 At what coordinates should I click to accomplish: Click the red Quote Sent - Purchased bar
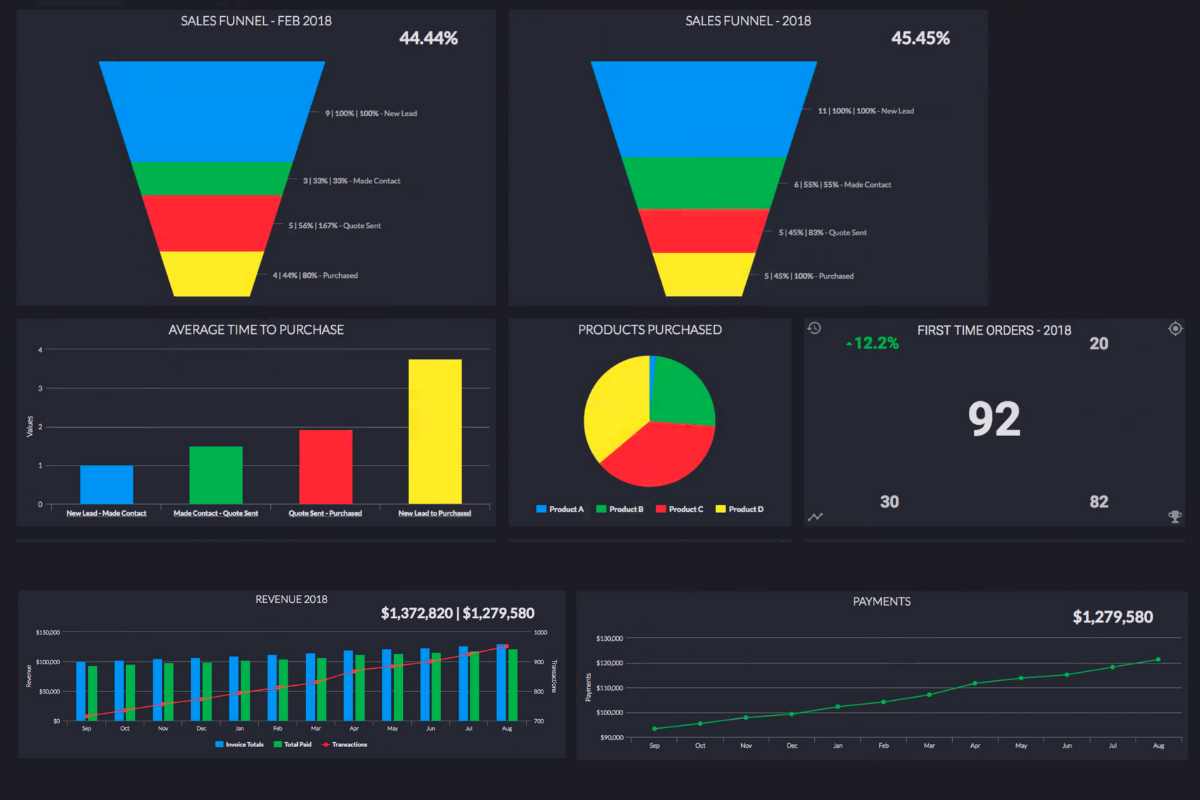coord(326,467)
